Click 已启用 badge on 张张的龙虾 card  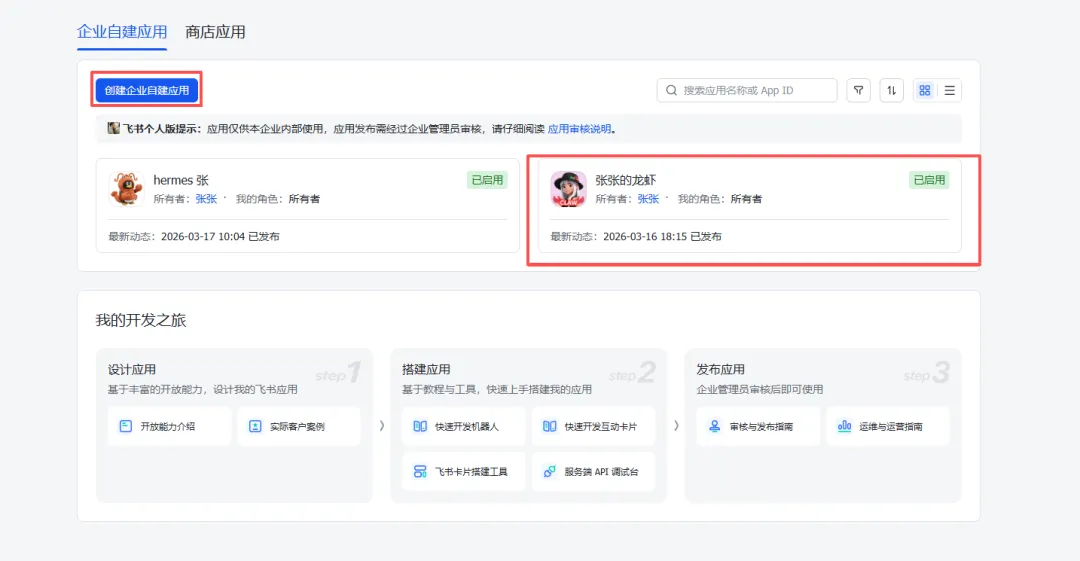coord(929,180)
